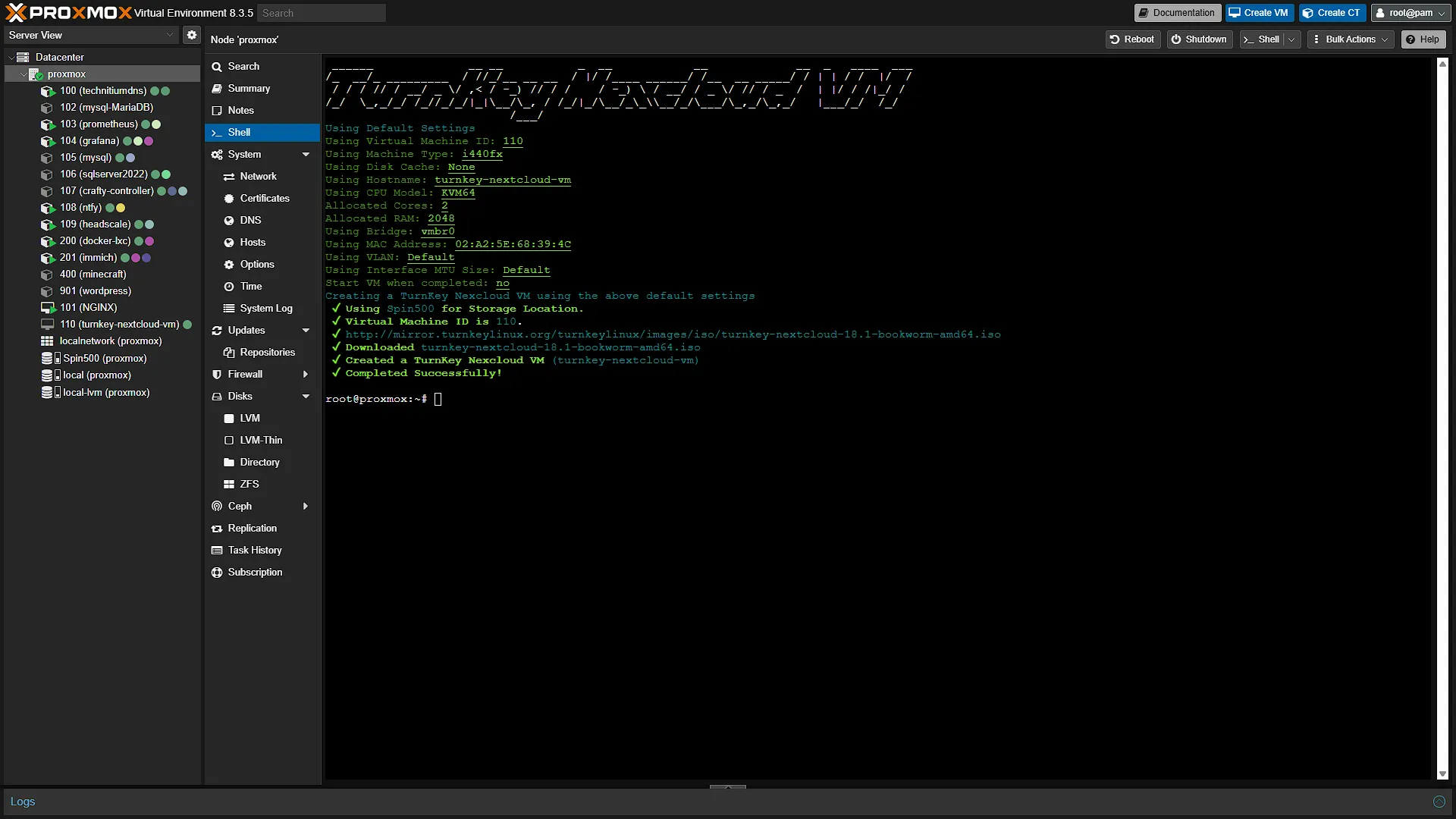The image size is (1456, 819).
Task: Click the Replication icon
Action: pyautogui.click(x=217, y=529)
